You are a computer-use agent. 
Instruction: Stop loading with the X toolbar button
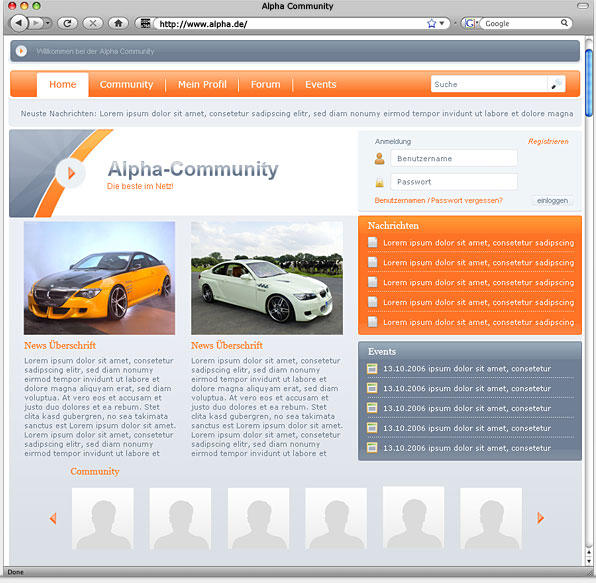[92, 24]
